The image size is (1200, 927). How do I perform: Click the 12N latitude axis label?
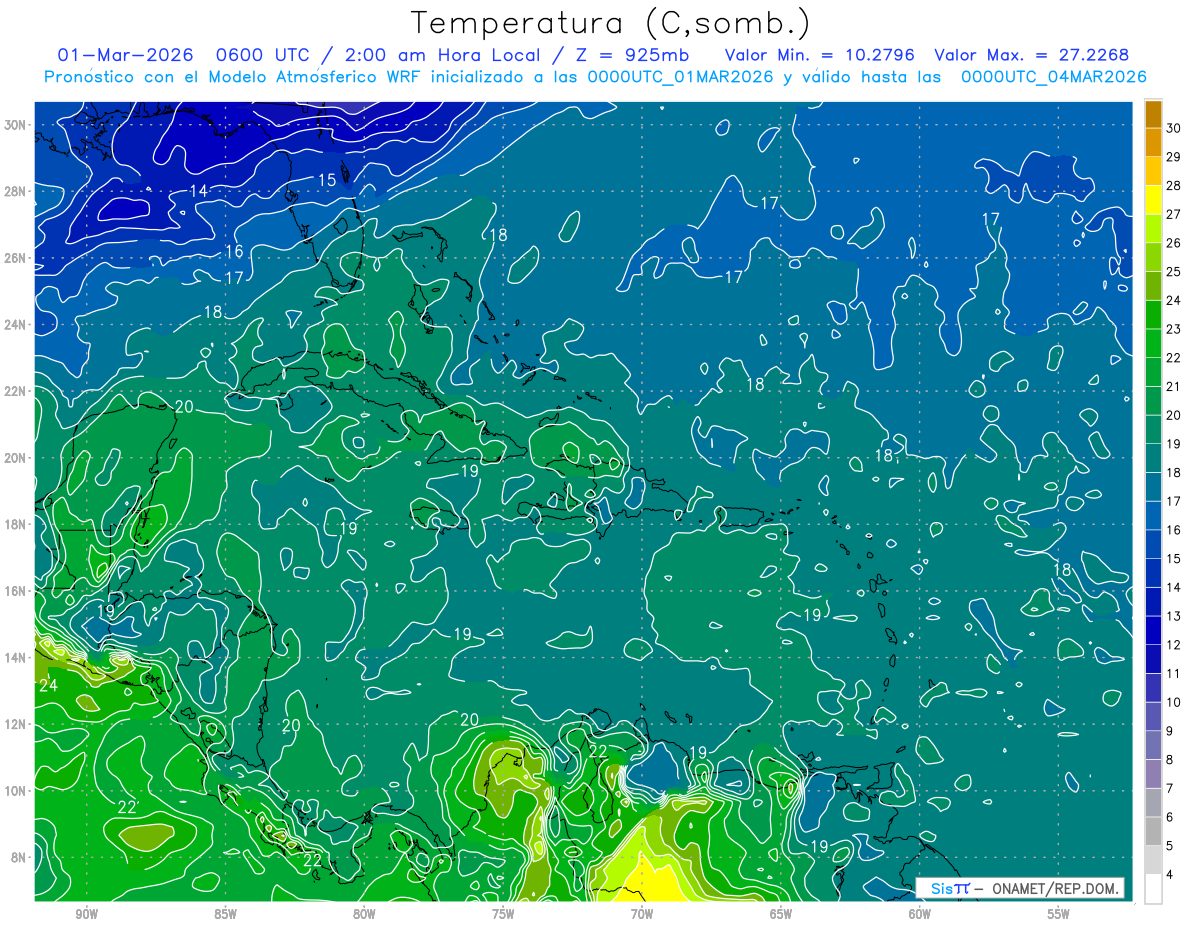[x=16, y=724]
